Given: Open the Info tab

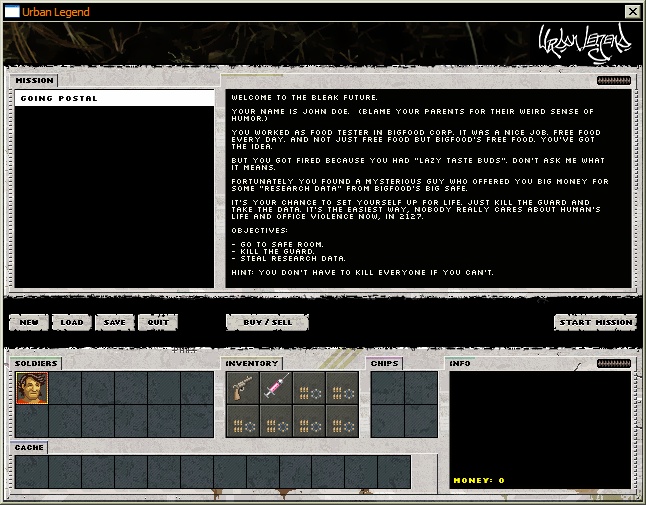Looking at the screenshot, I should click(460, 363).
